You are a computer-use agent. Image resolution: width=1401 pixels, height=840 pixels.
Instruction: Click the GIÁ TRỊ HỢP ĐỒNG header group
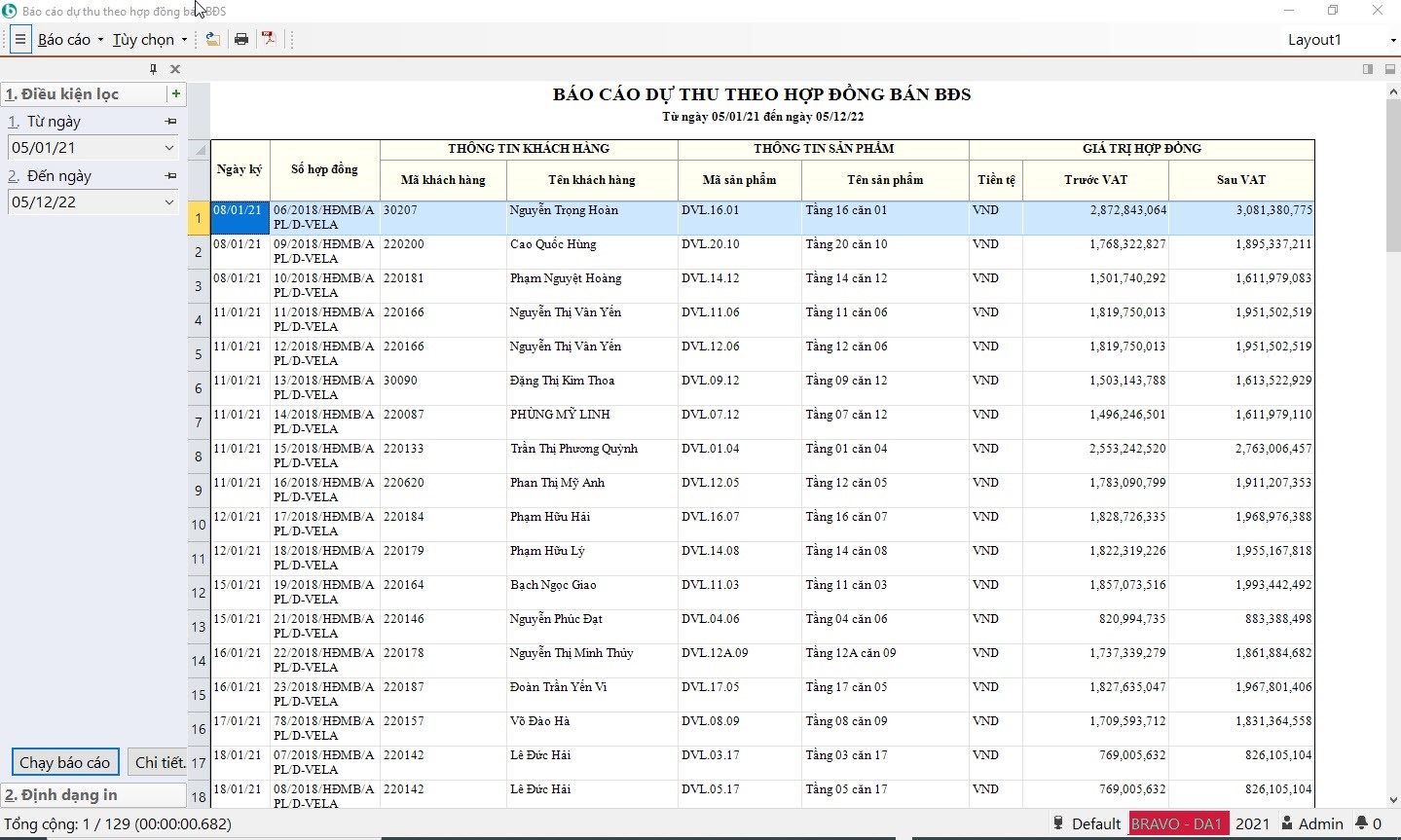pyautogui.click(x=1142, y=150)
